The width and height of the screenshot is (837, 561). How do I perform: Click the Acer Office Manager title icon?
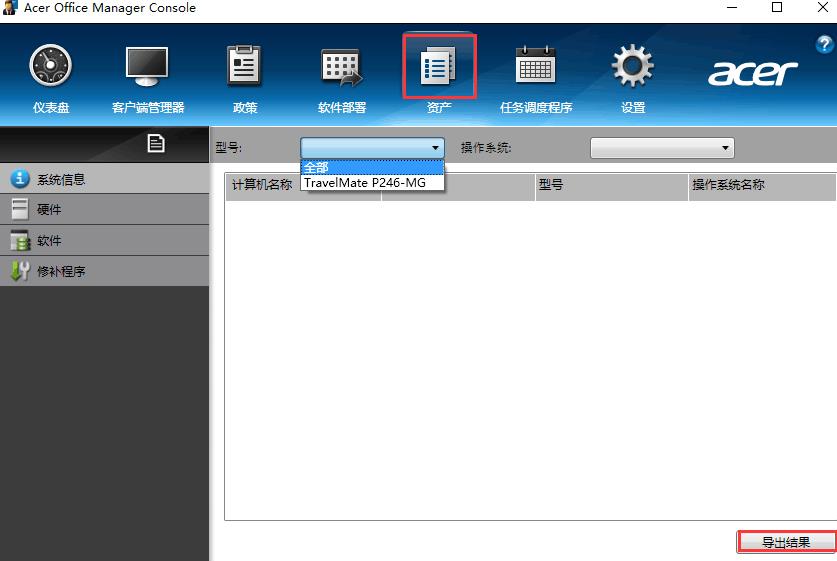[x=10, y=7]
